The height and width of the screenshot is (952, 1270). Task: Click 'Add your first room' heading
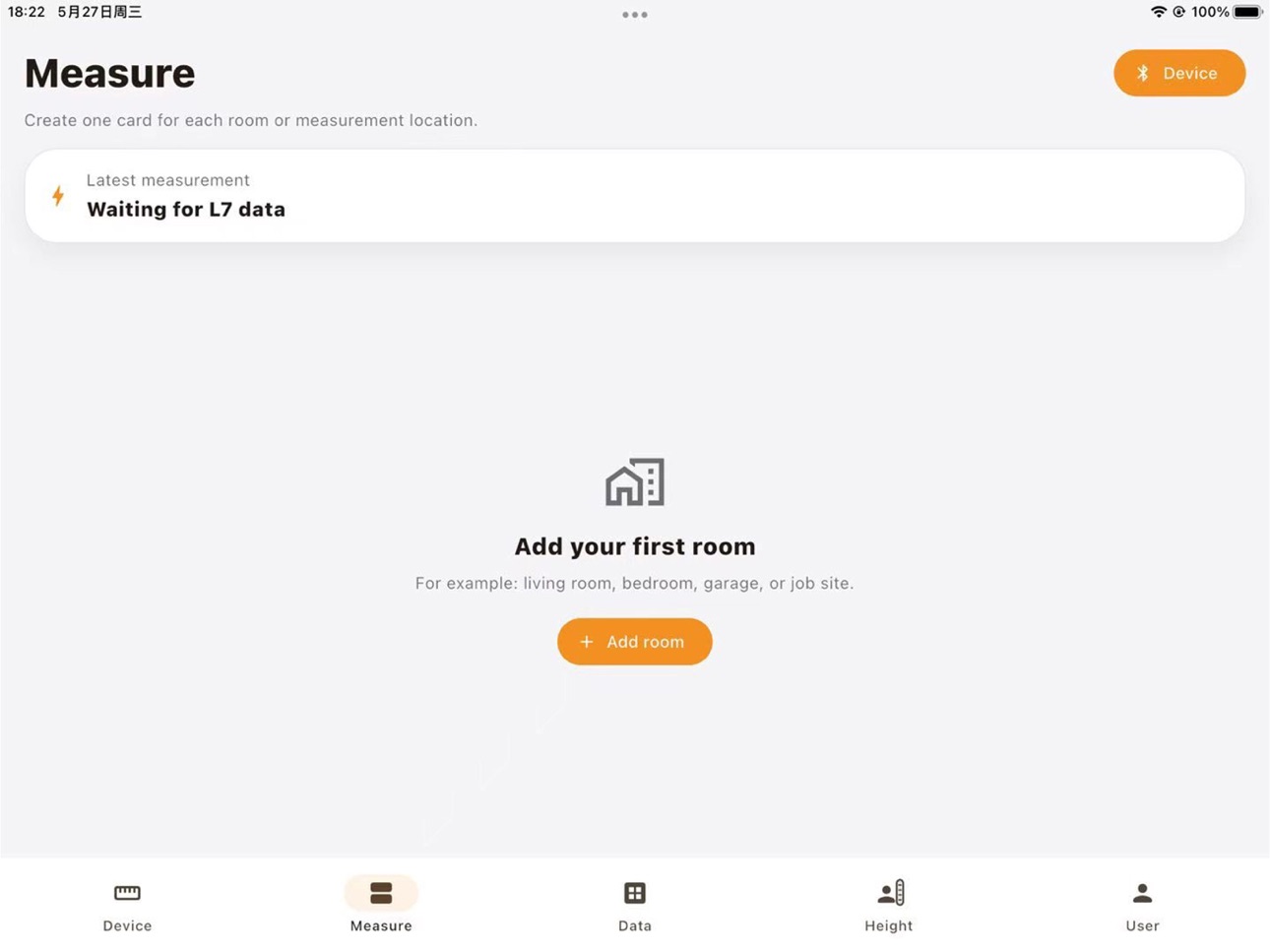635,546
